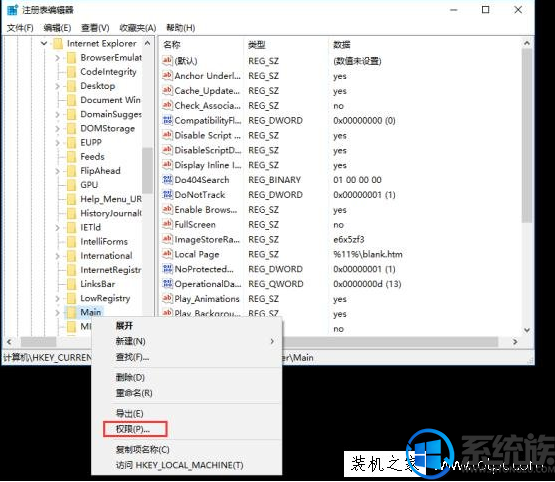The image size is (555, 482).
Task: Click string icon of Play_Animations value
Action: click(167, 298)
